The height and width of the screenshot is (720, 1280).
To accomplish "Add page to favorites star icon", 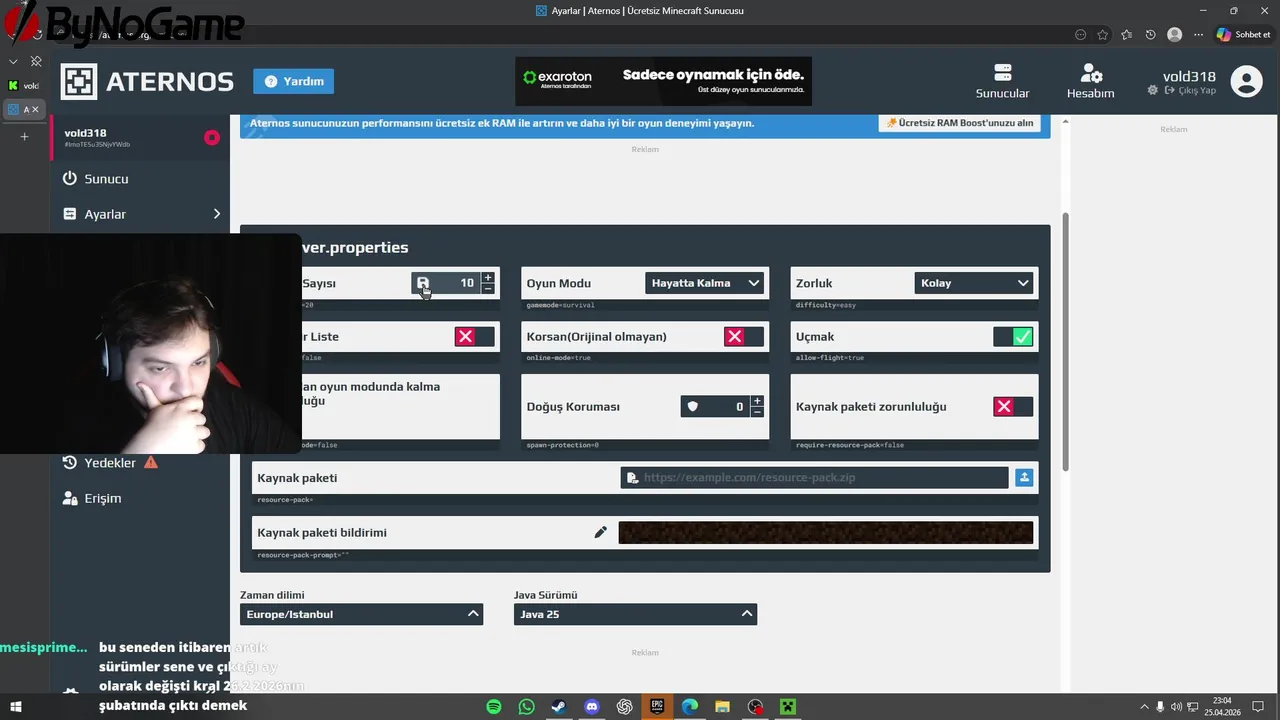I will [1103, 35].
